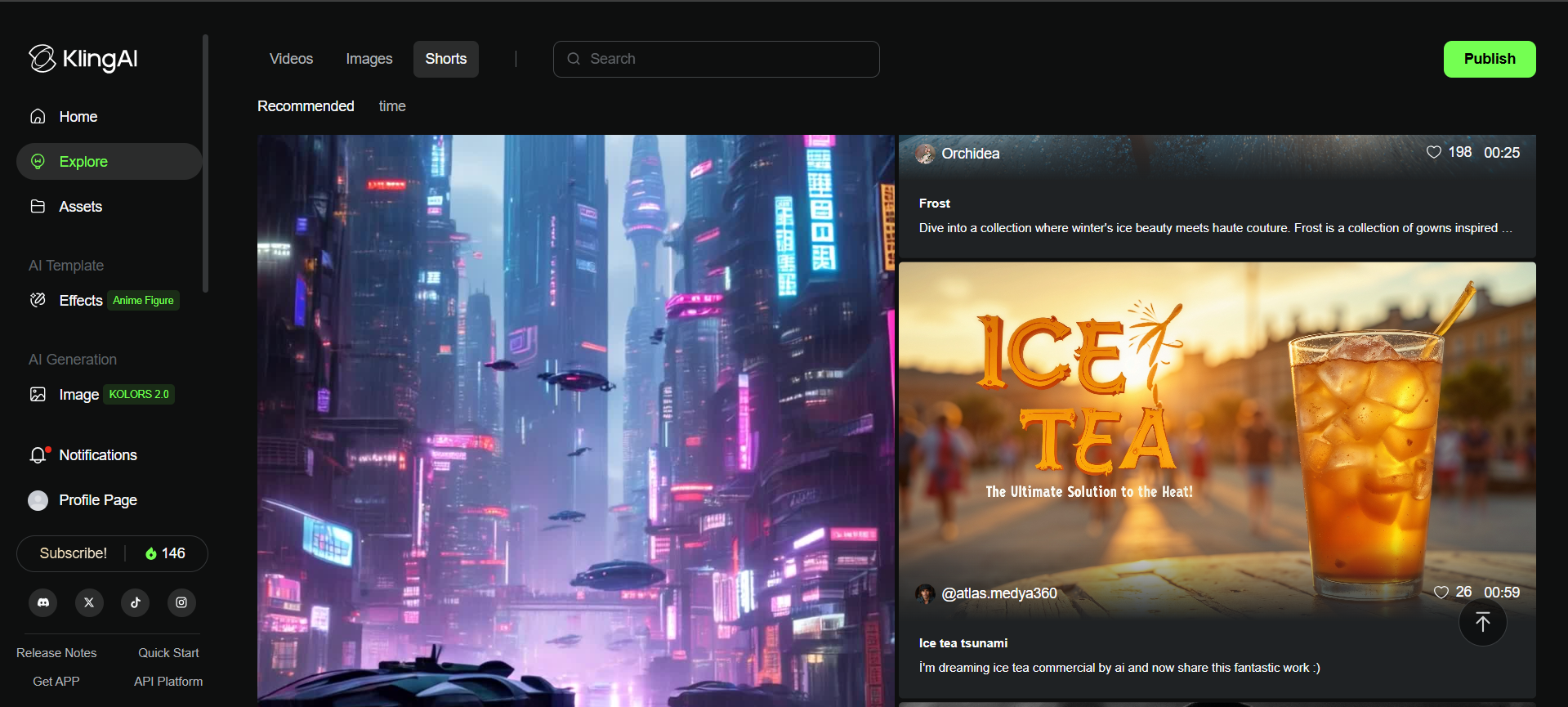
Task: Click the KlingAI logo
Action: (x=83, y=59)
